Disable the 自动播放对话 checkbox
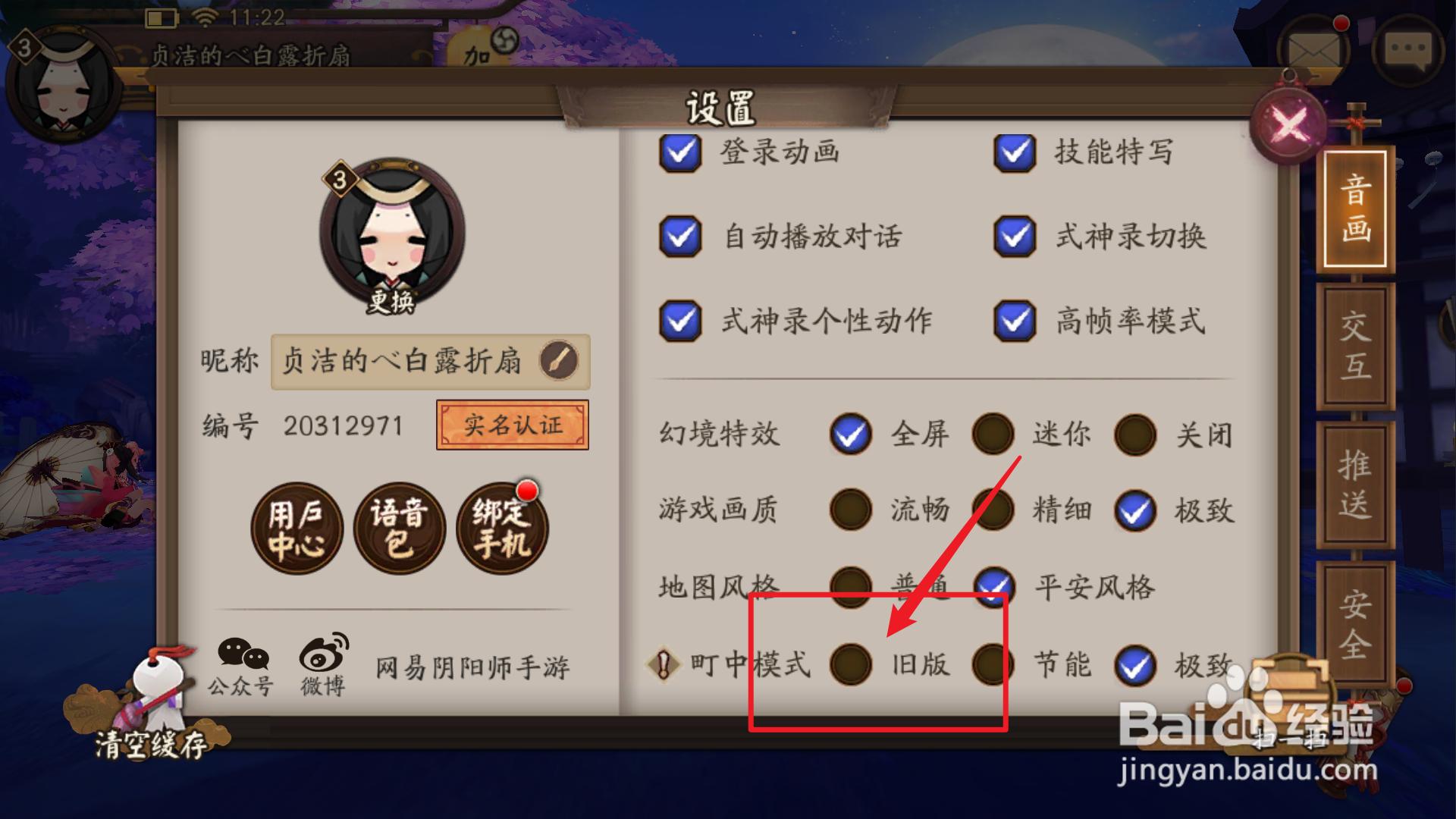Image resolution: width=1456 pixels, height=819 pixels. (x=680, y=237)
